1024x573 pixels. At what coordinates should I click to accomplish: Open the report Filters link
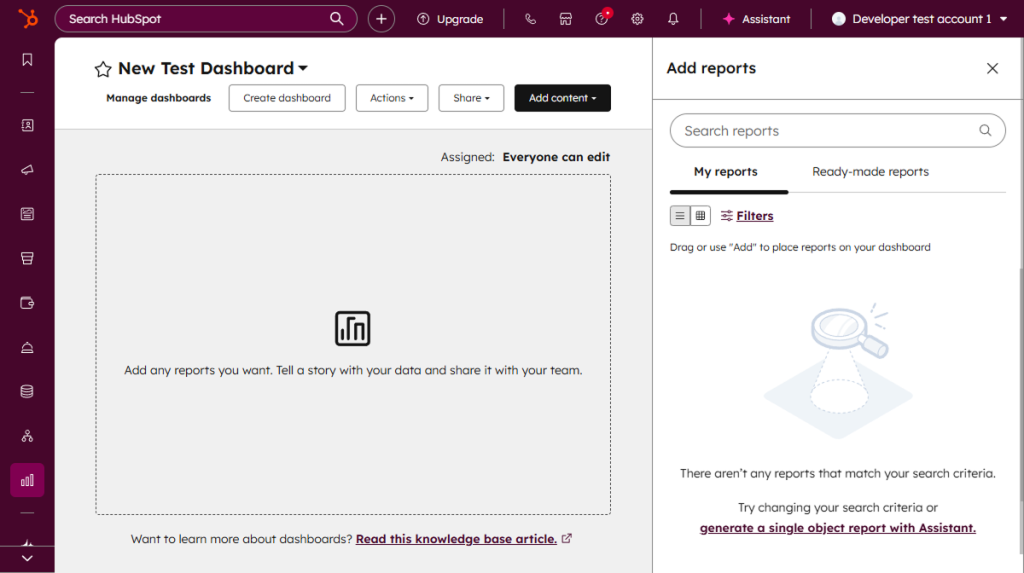(x=747, y=216)
